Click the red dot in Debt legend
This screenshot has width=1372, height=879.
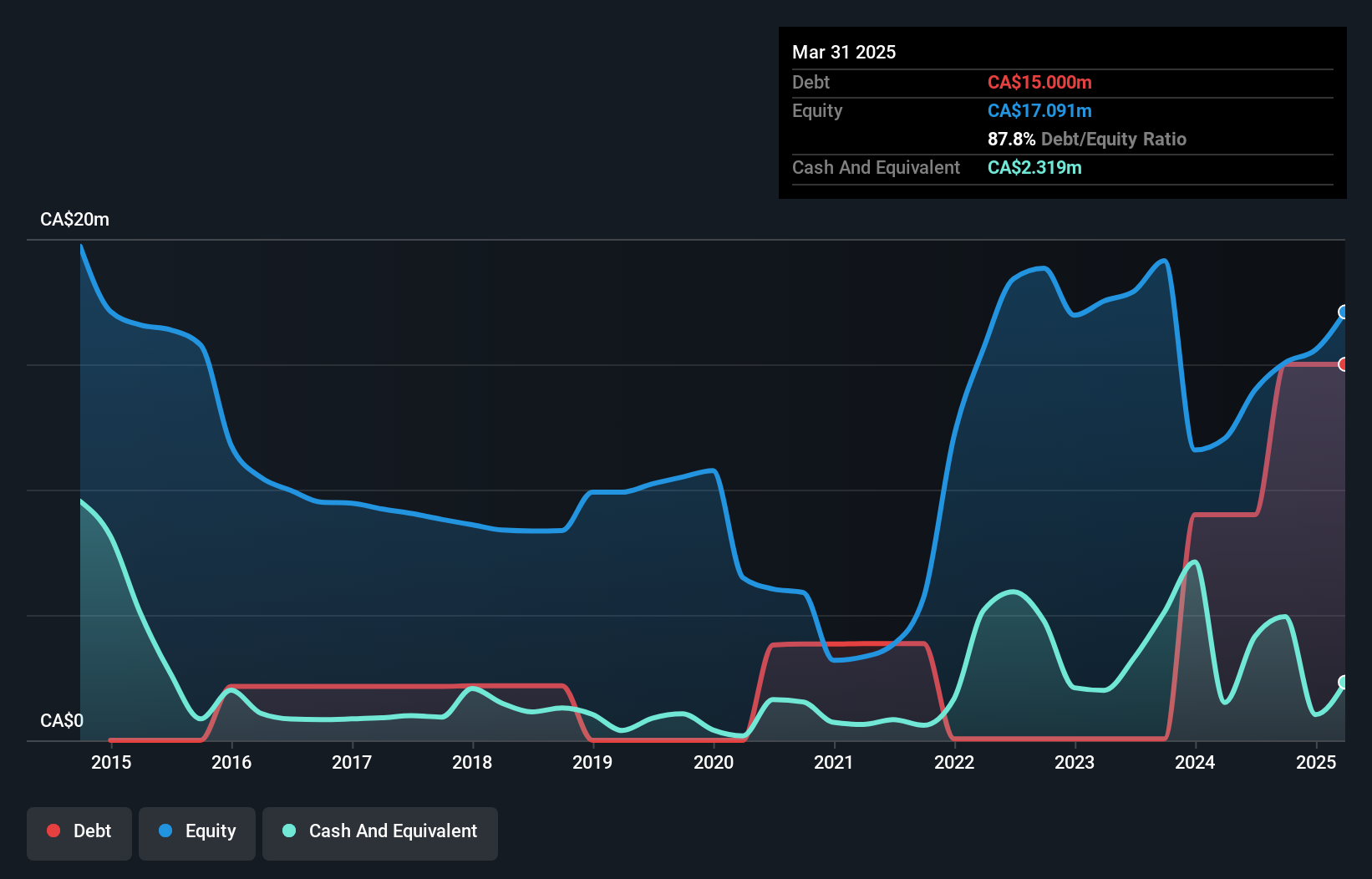pos(53,831)
